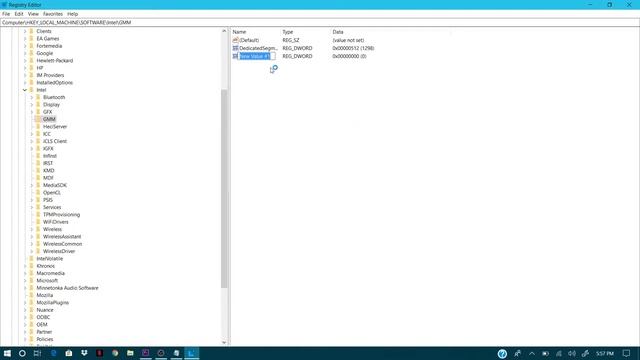Show hidden system tray icons
The height and width of the screenshot is (360, 640).
532,353
